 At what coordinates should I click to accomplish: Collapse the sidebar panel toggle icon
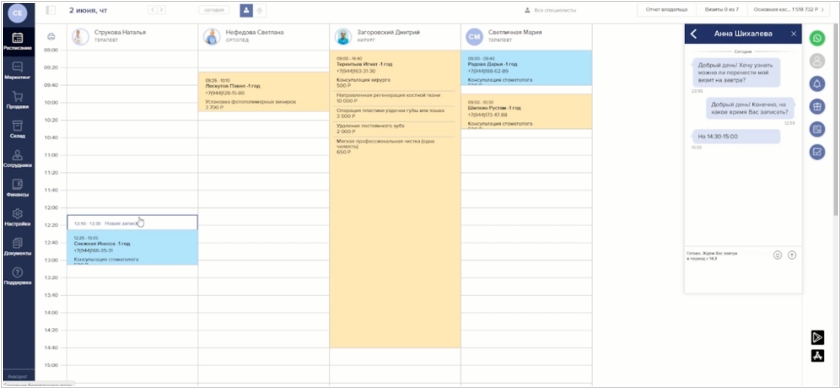click(x=51, y=10)
